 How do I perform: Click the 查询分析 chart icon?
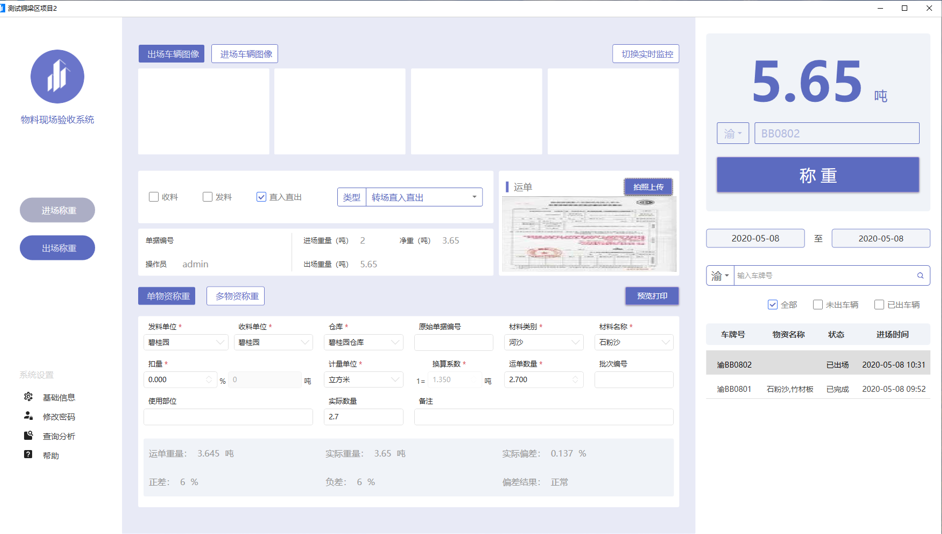coord(28,435)
